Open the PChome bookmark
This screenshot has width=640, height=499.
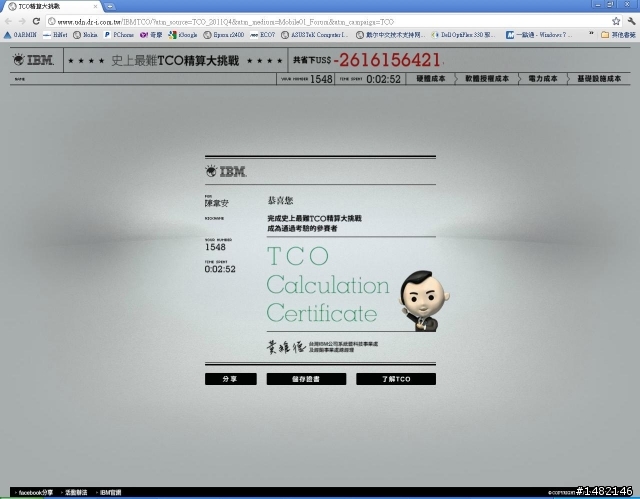pos(119,35)
